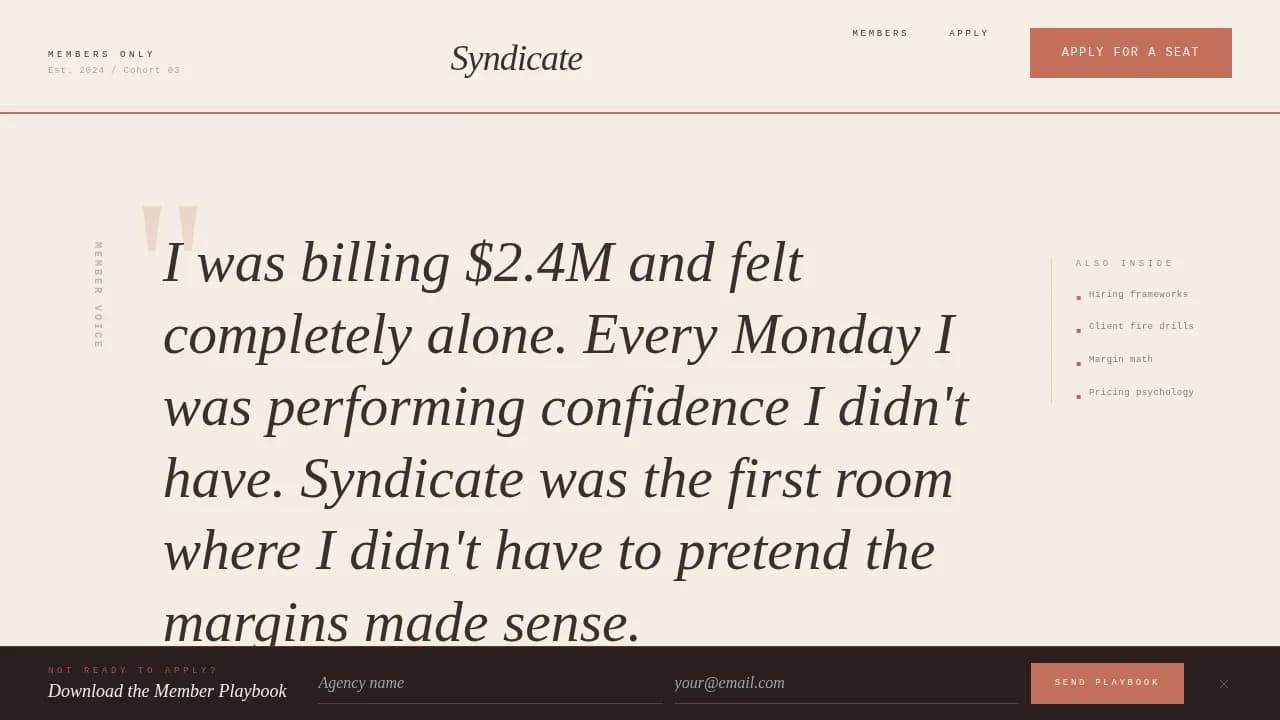Click the Also Inside heading
1280x720 pixels.
pos(1124,264)
